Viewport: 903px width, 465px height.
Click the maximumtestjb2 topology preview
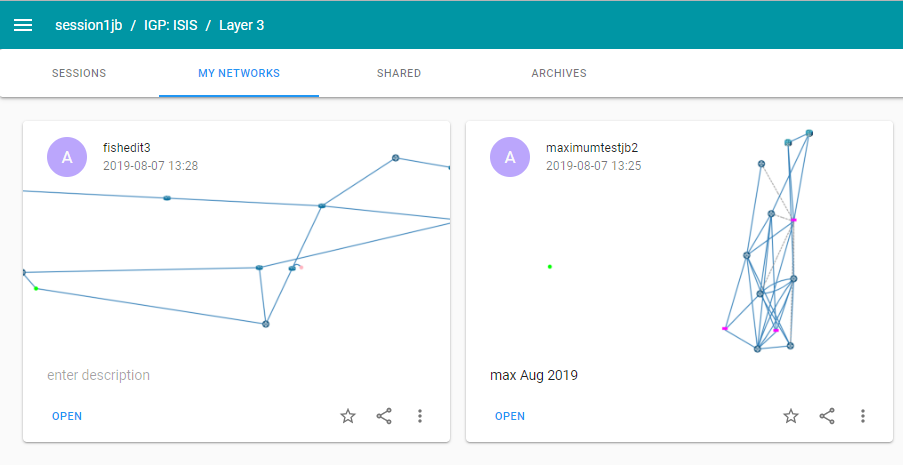click(770, 250)
